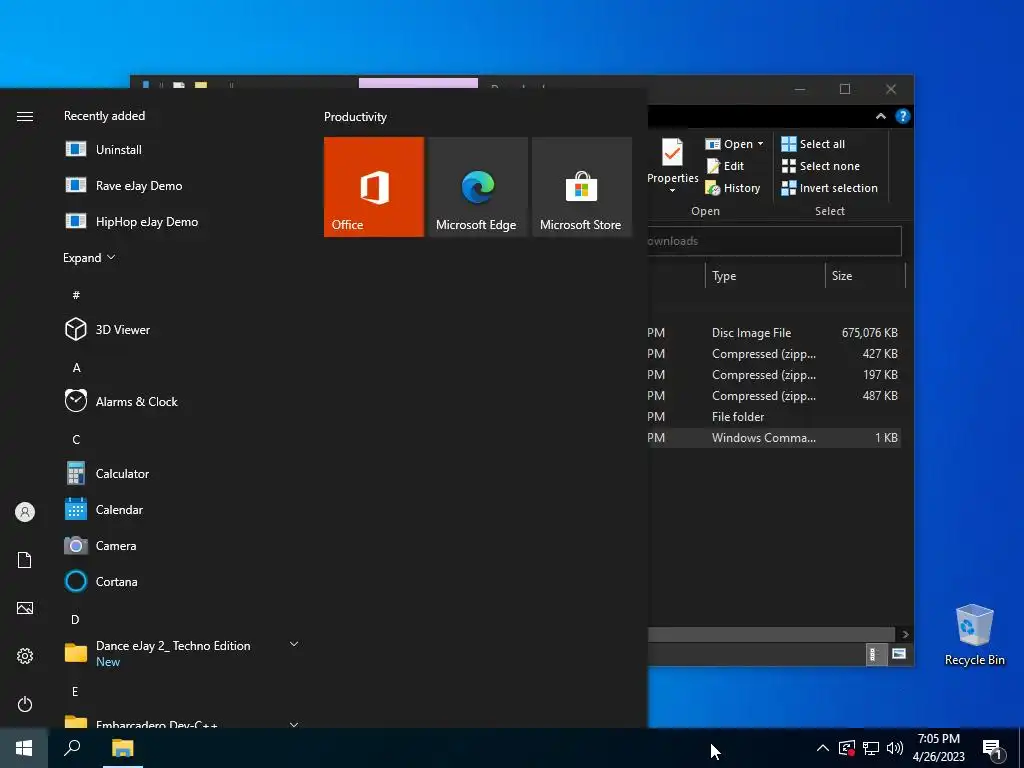Select the Disc Image File row
Screen dimensions: 1024x768
tap(774, 332)
